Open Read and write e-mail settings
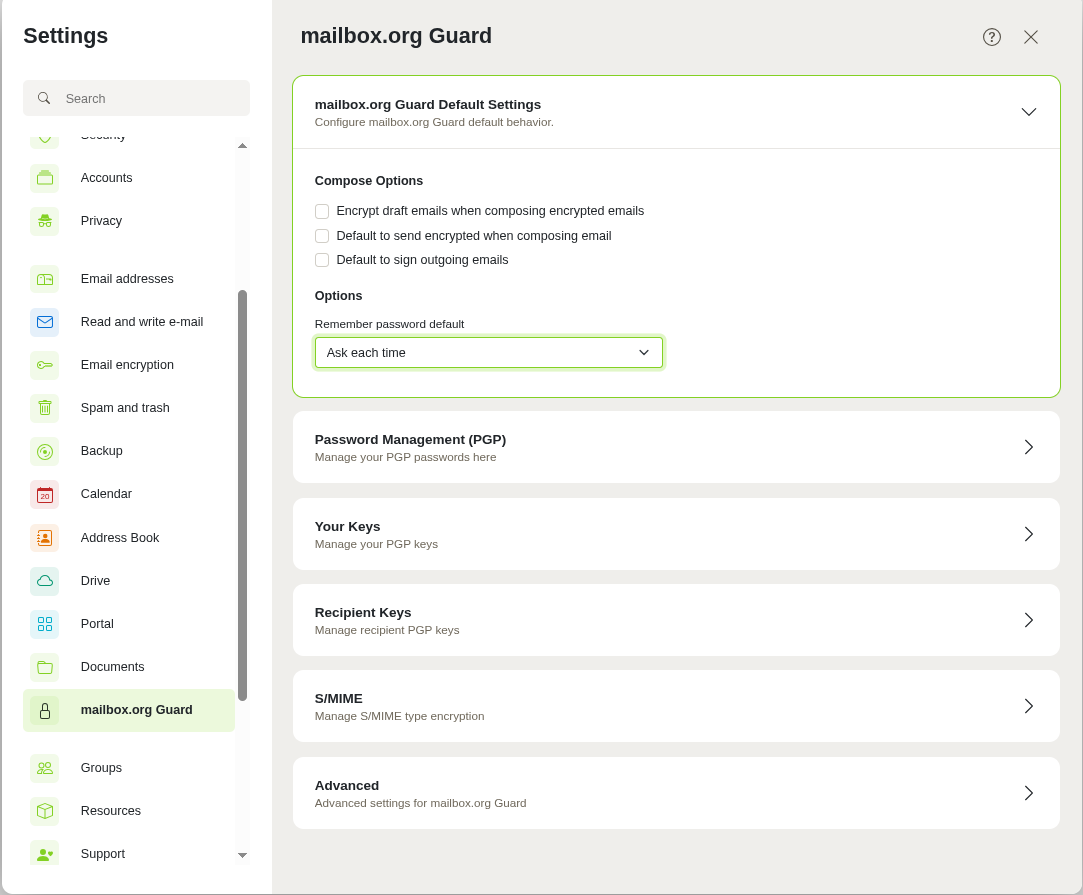The image size is (1083, 895). coord(129,322)
